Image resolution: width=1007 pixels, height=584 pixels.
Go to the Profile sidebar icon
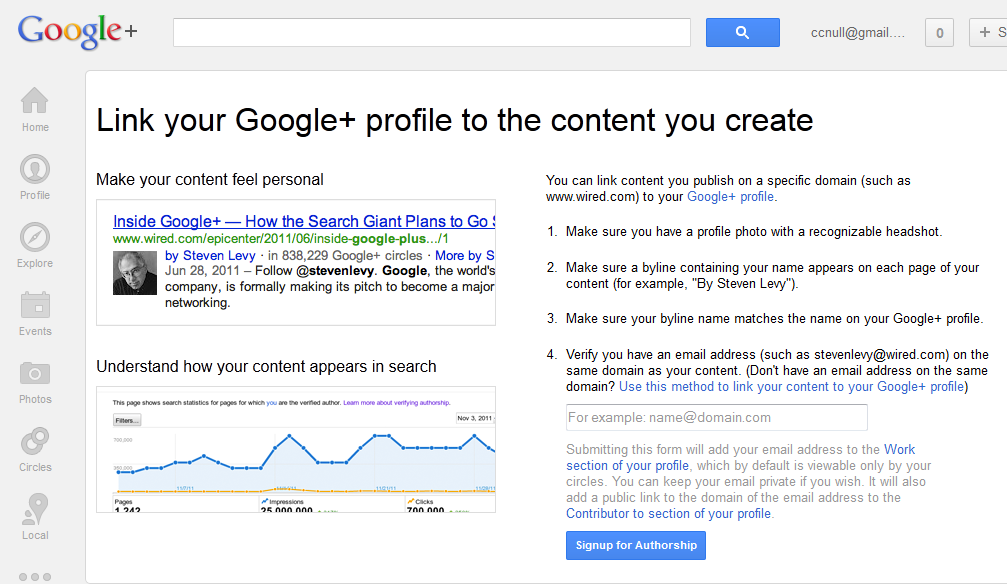point(35,177)
